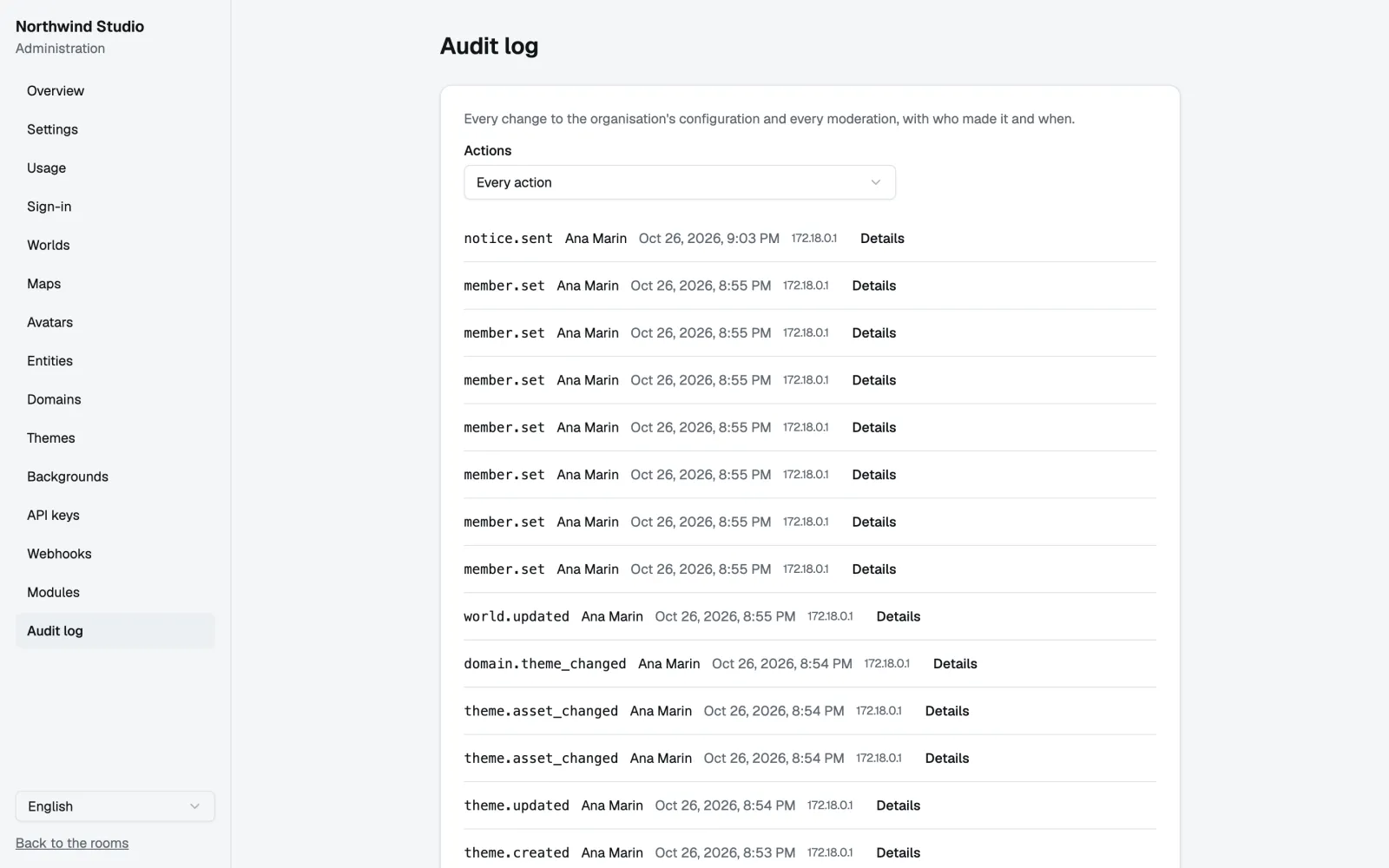1389x868 pixels.
Task: Show Details for theme.created entry
Action: 899,853
